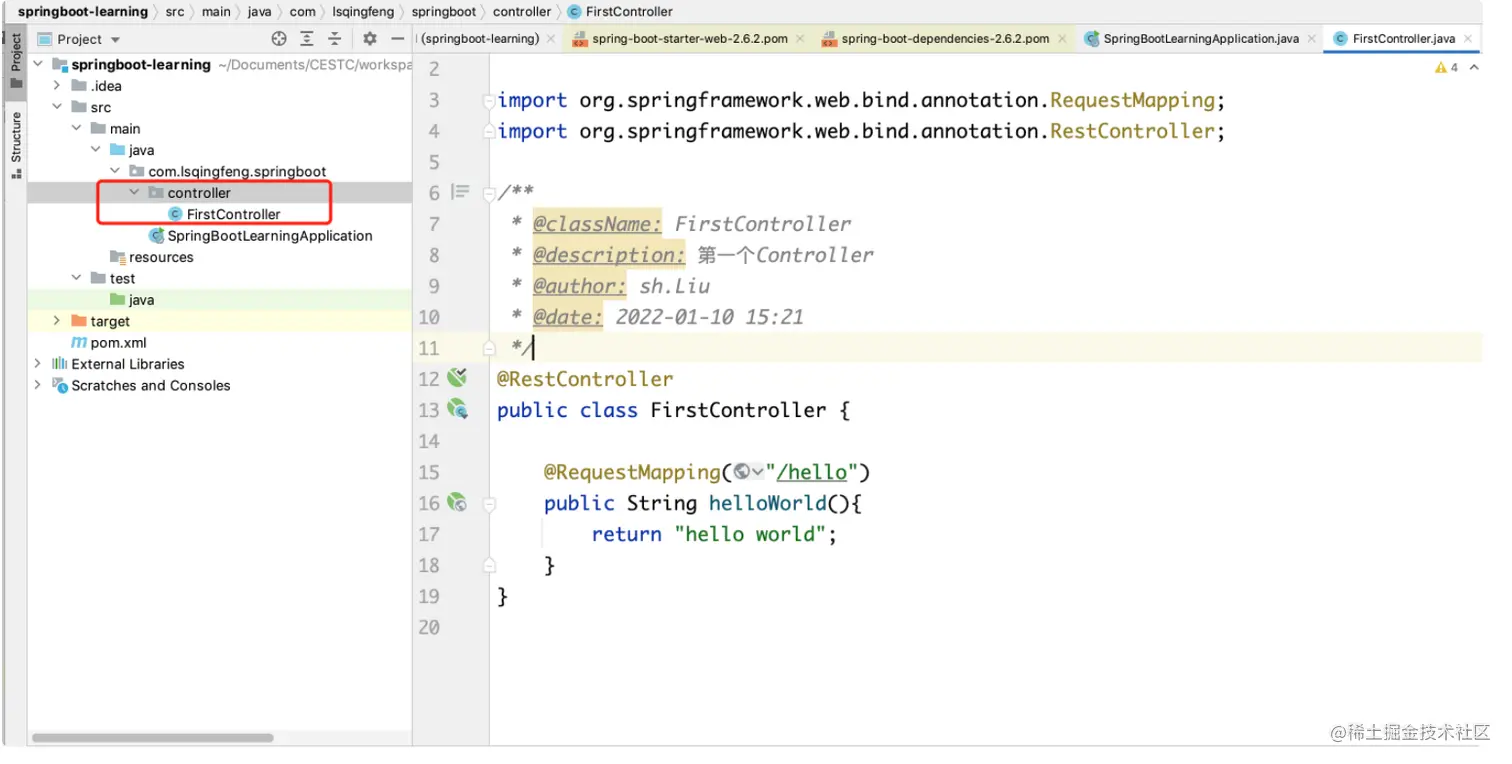Collapse the springboot-learning root node
Viewport: 1512px width, 764px height.
coord(38,65)
